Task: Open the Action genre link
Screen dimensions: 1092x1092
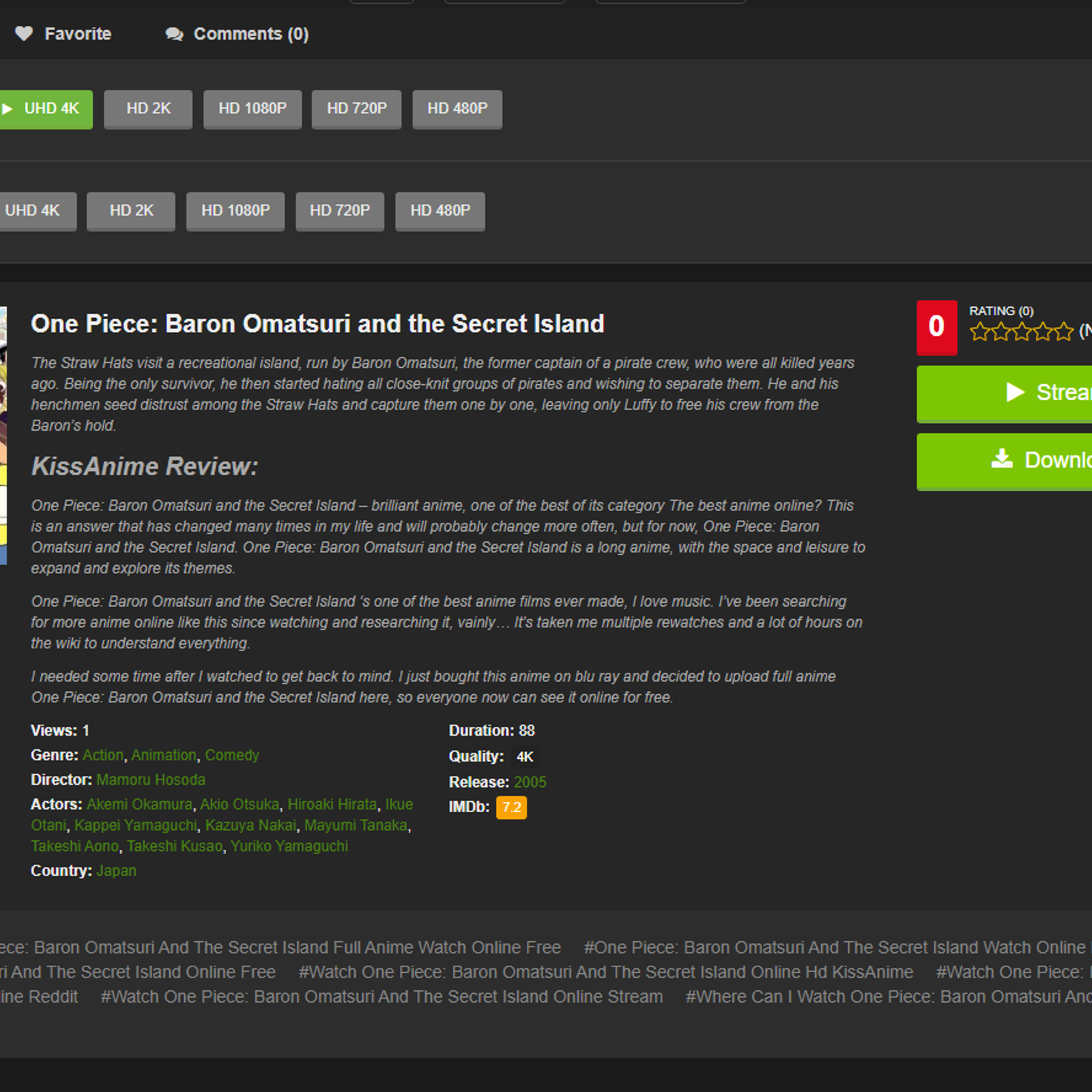Action: pos(103,756)
